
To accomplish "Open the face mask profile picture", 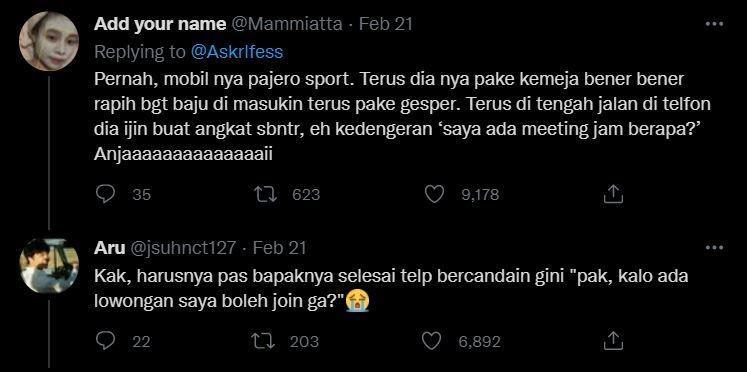I will click(x=49, y=41).
